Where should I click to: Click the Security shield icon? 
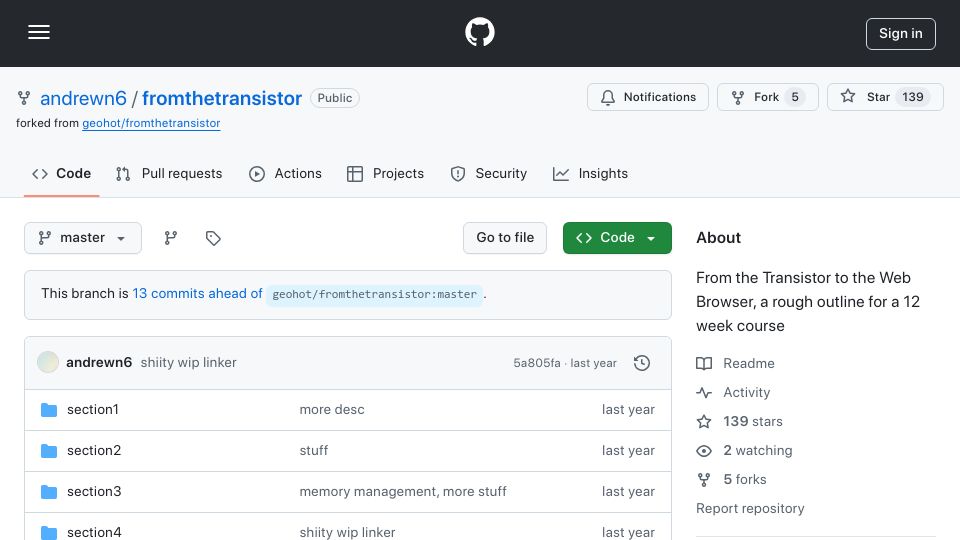458,174
